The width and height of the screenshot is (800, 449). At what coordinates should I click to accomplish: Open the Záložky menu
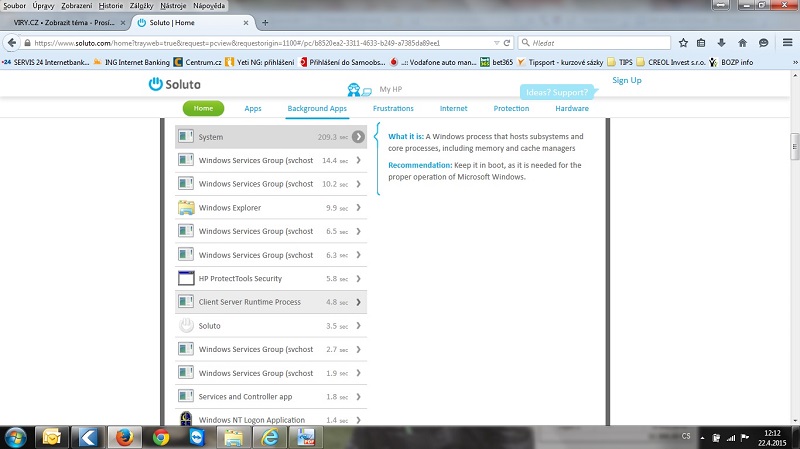(x=141, y=6)
